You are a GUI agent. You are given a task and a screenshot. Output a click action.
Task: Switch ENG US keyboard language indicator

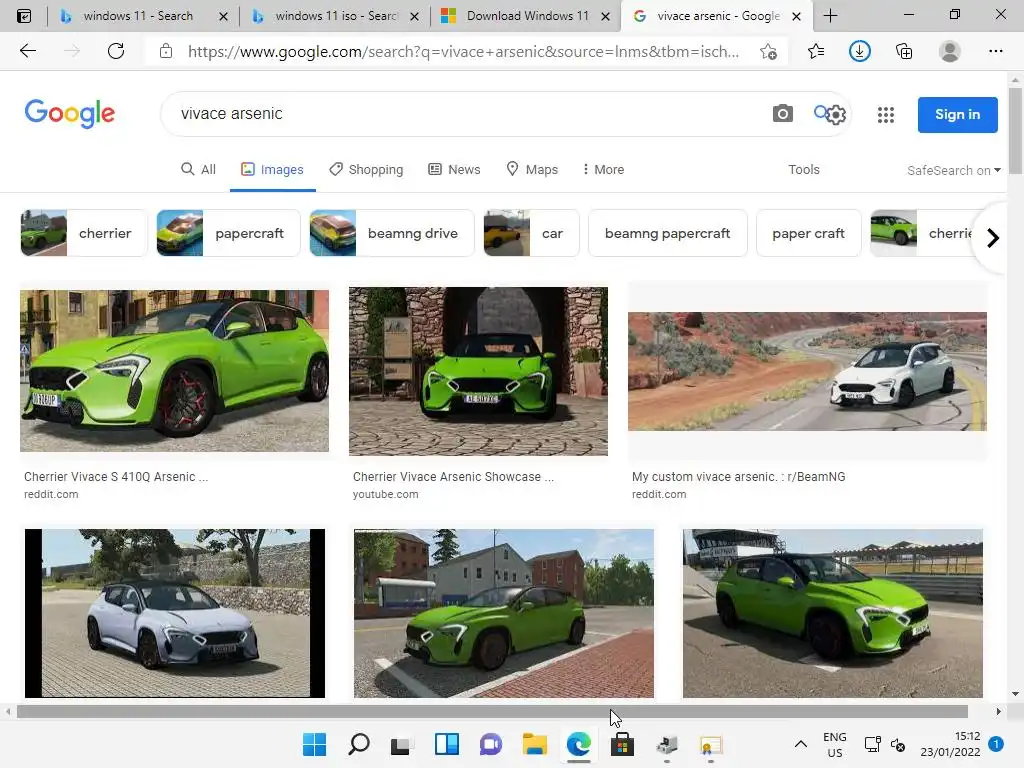point(835,744)
